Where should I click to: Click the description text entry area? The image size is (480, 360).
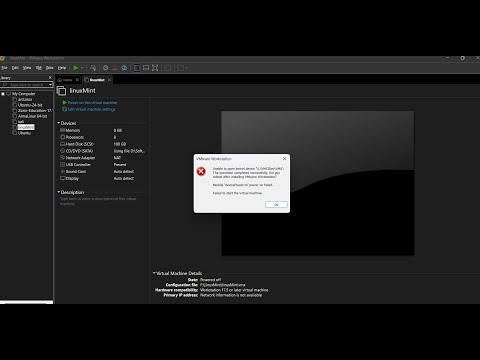[102, 201]
